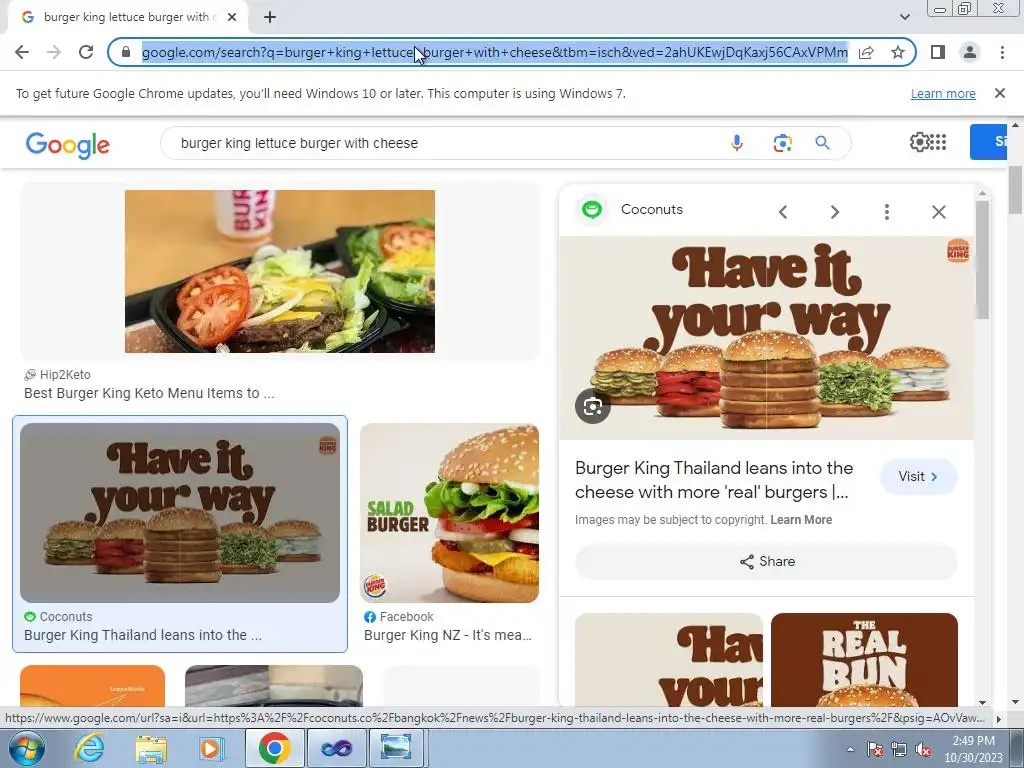This screenshot has width=1024, height=768.
Task: Go to the Google logo homepage
Action: point(67,145)
